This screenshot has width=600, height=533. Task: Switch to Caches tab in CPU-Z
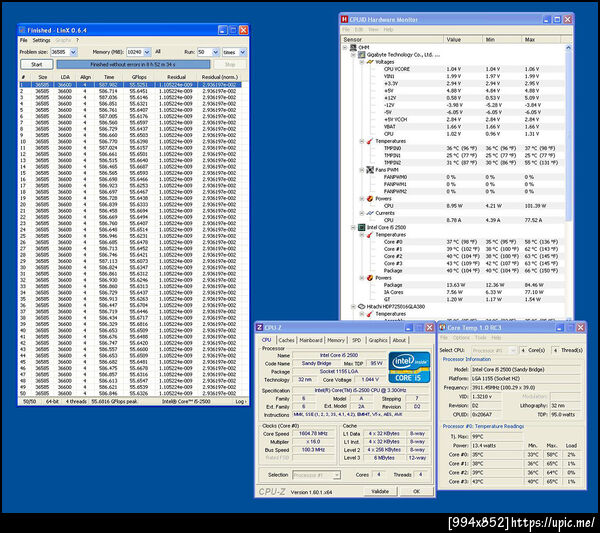286,340
